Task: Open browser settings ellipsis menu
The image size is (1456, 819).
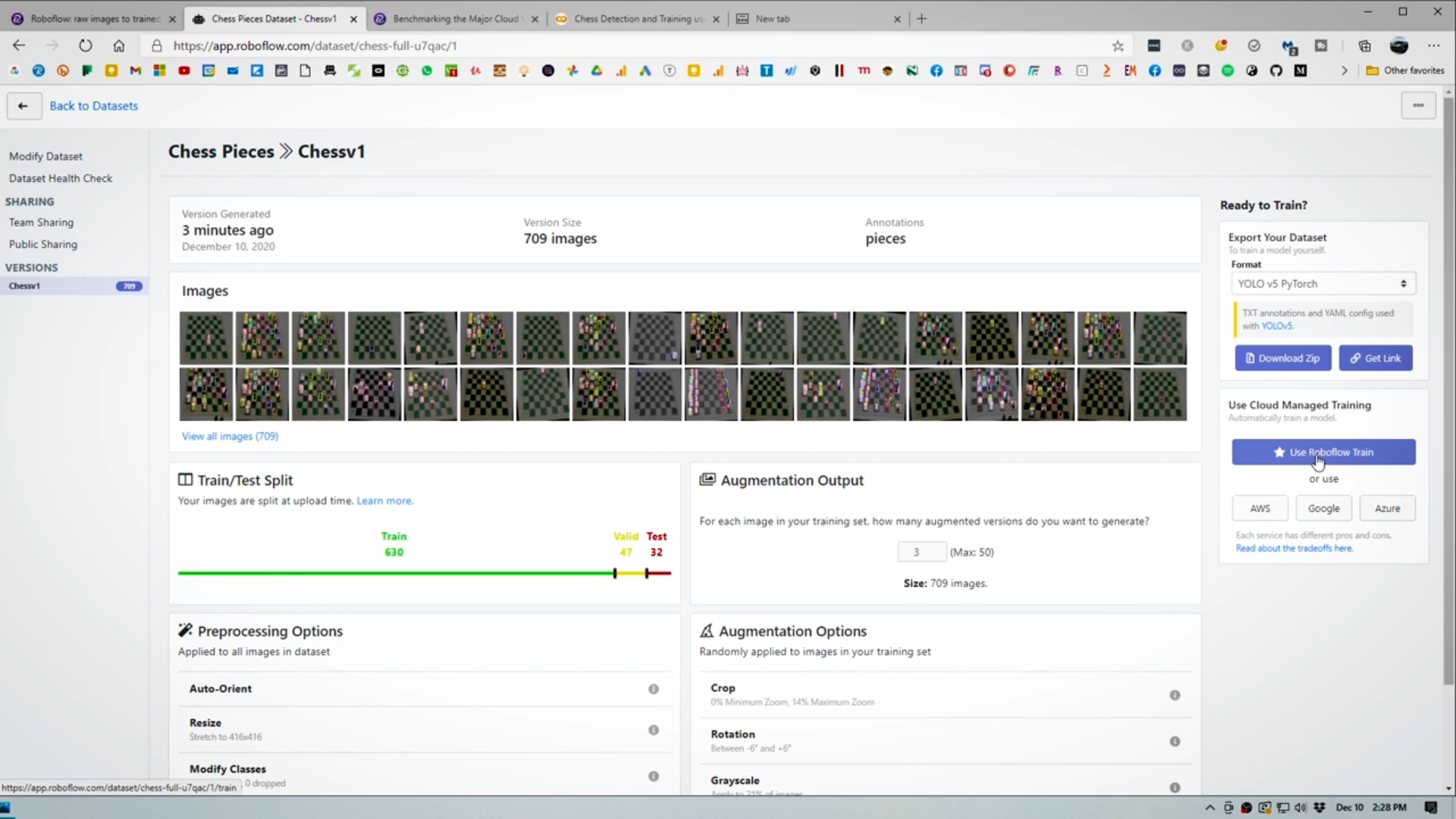Action: click(x=1433, y=46)
